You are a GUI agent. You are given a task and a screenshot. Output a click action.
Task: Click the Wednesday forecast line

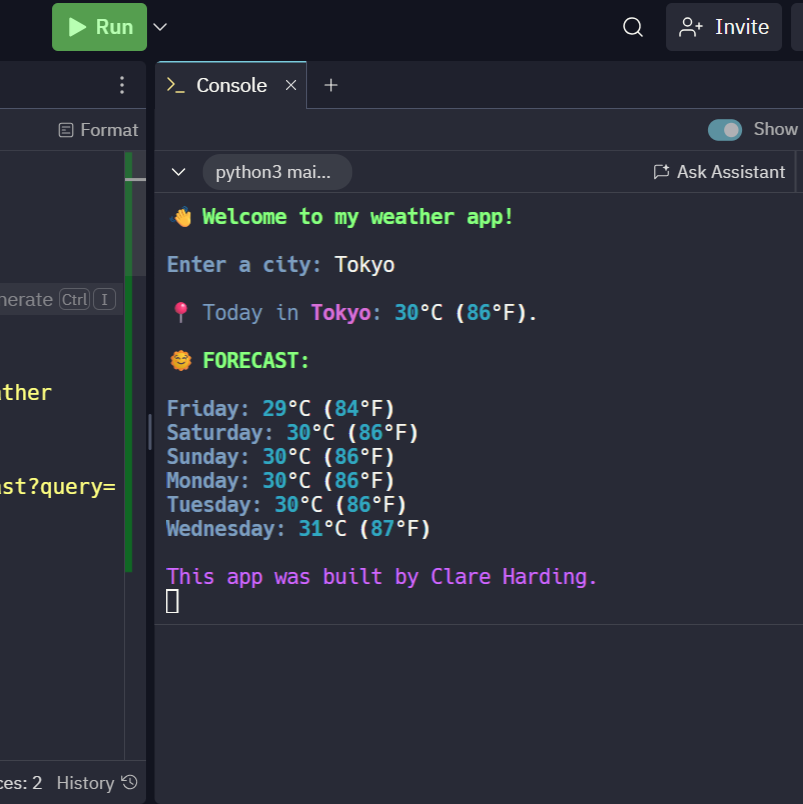pyautogui.click(x=298, y=529)
